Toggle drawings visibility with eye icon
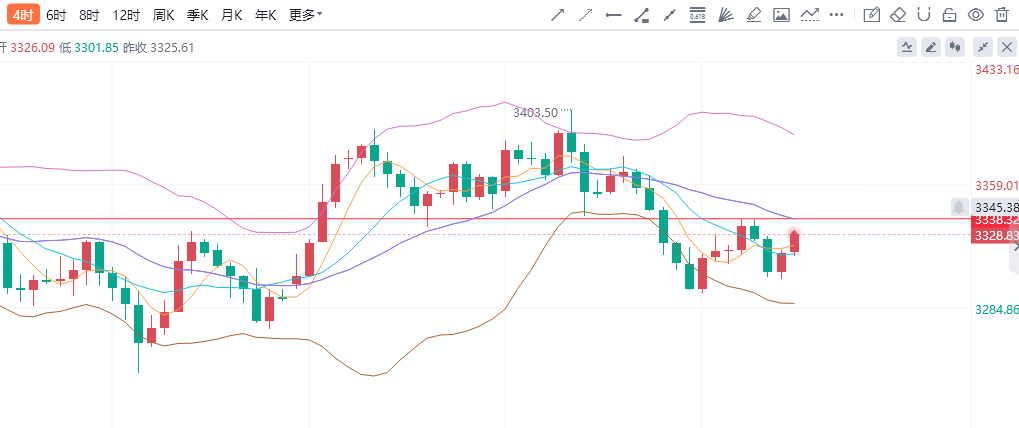 975,15
